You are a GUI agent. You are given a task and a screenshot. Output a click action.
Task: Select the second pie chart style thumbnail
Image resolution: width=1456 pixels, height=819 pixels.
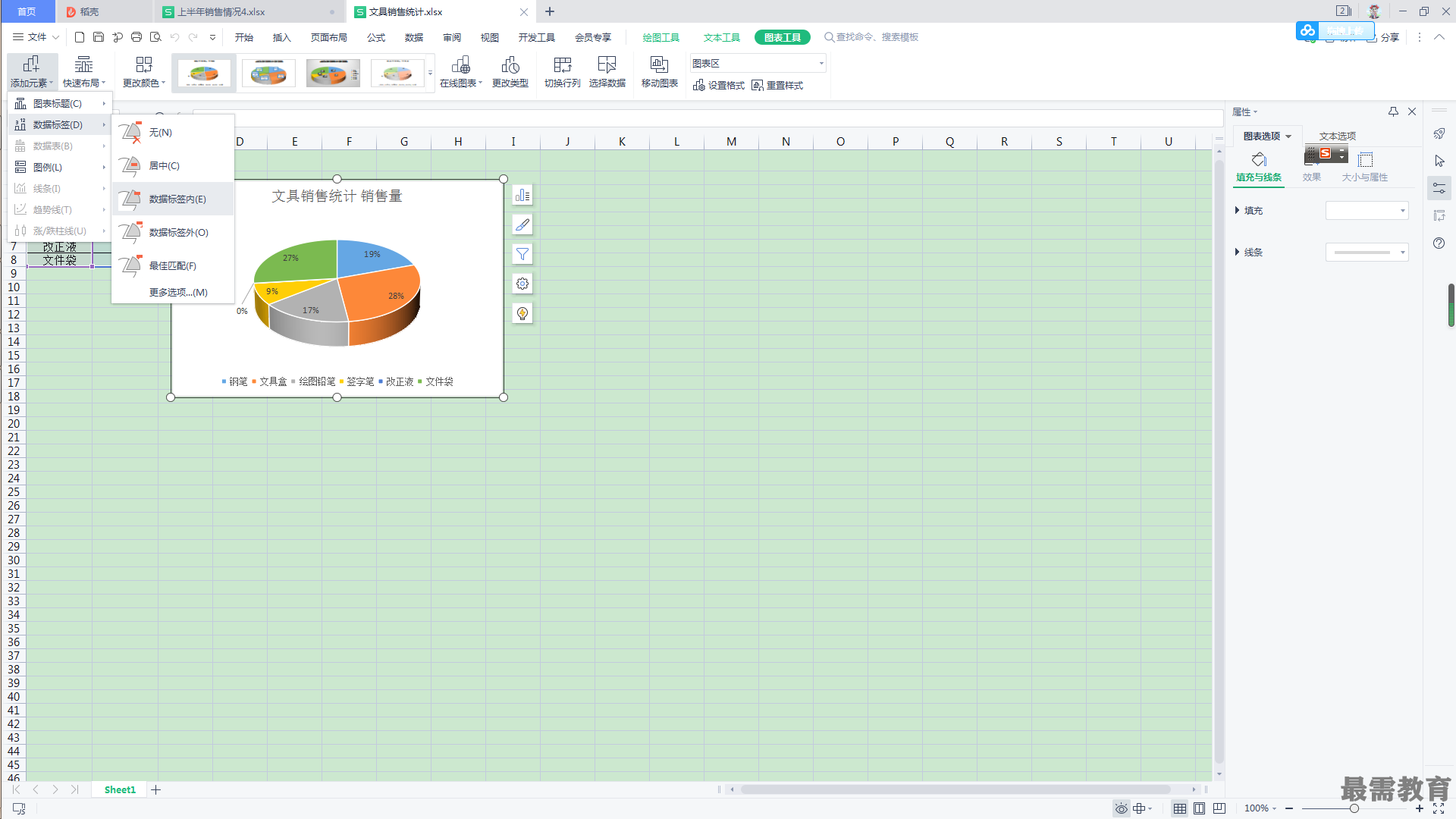268,74
